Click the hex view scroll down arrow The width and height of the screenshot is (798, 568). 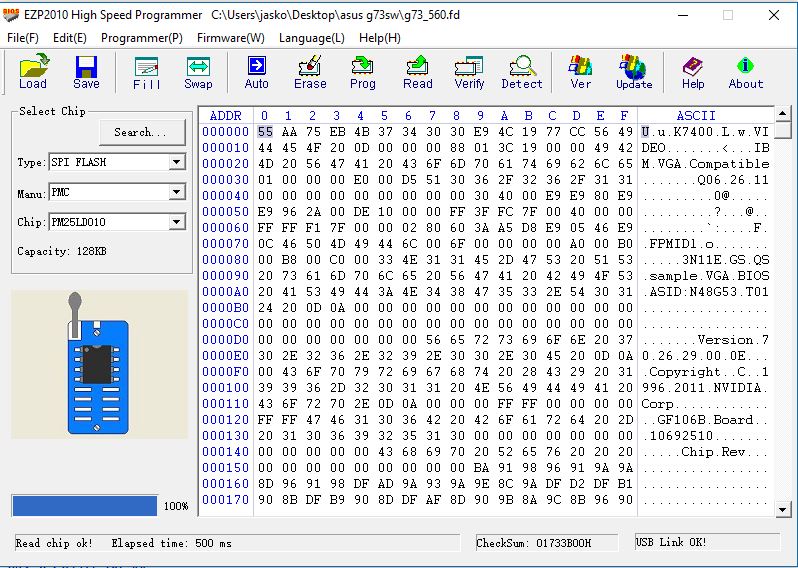pyautogui.click(x=782, y=509)
